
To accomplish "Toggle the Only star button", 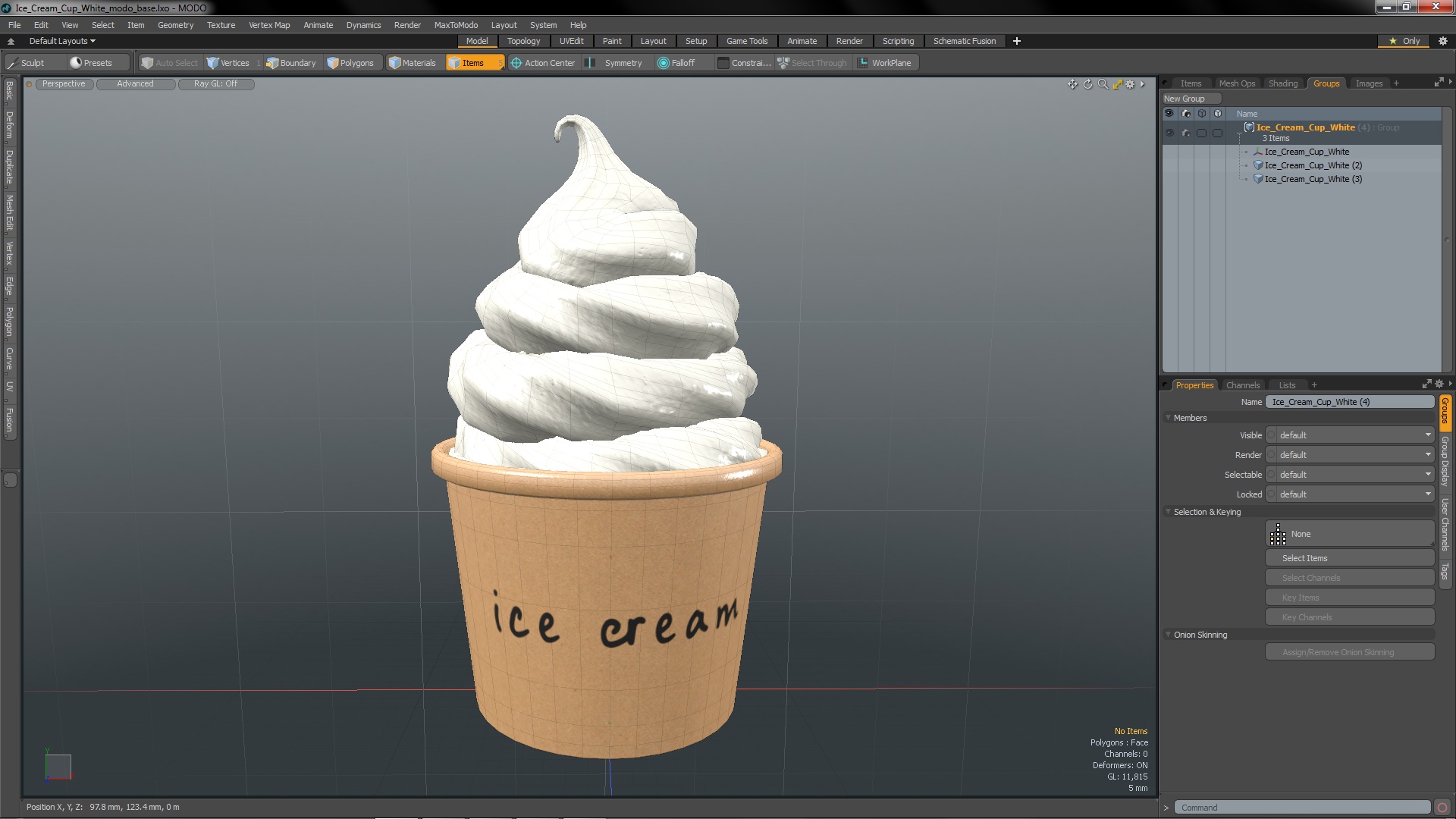I will click(x=1404, y=41).
